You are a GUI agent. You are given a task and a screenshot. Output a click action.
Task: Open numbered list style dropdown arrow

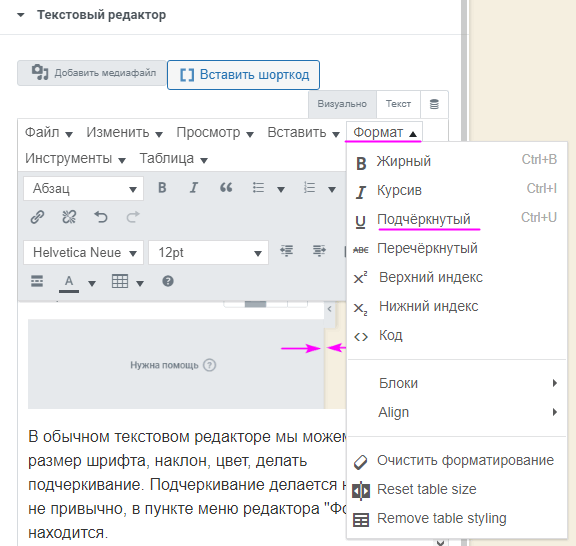point(332,190)
